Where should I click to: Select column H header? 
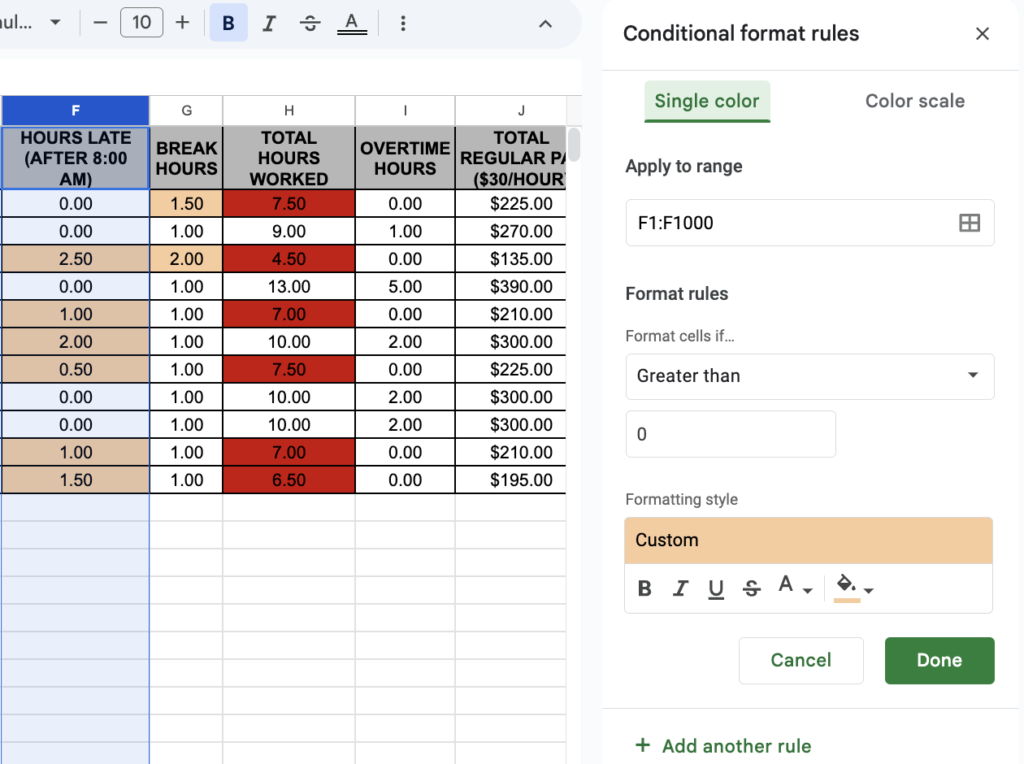click(289, 110)
